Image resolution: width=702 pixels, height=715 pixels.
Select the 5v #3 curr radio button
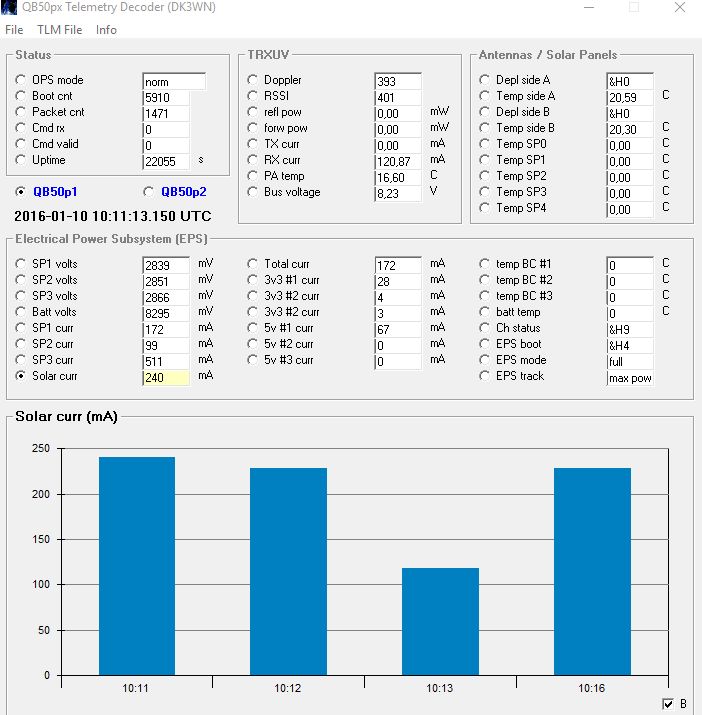[x=252, y=359]
